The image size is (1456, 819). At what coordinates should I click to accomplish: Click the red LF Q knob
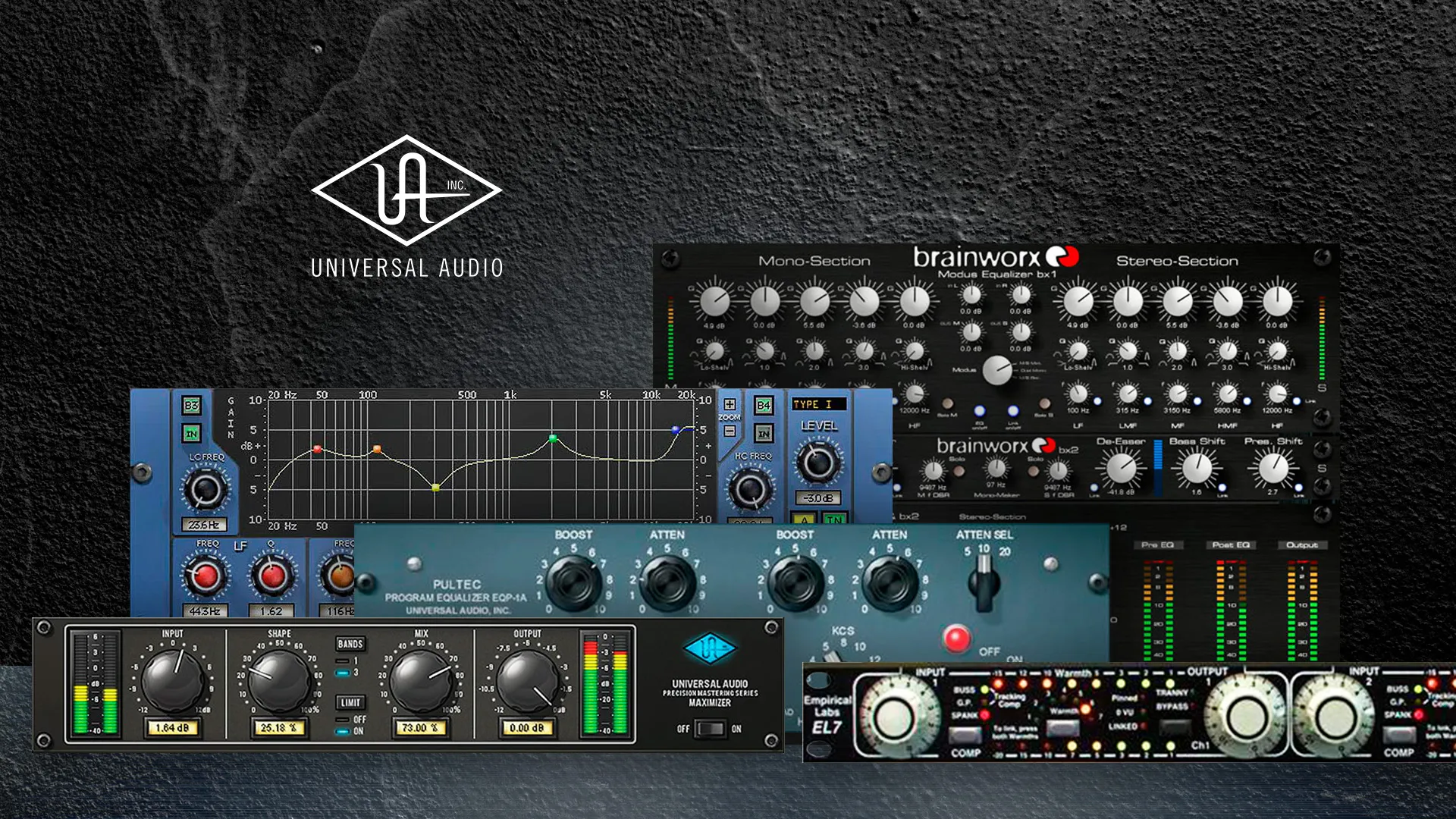[x=271, y=576]
